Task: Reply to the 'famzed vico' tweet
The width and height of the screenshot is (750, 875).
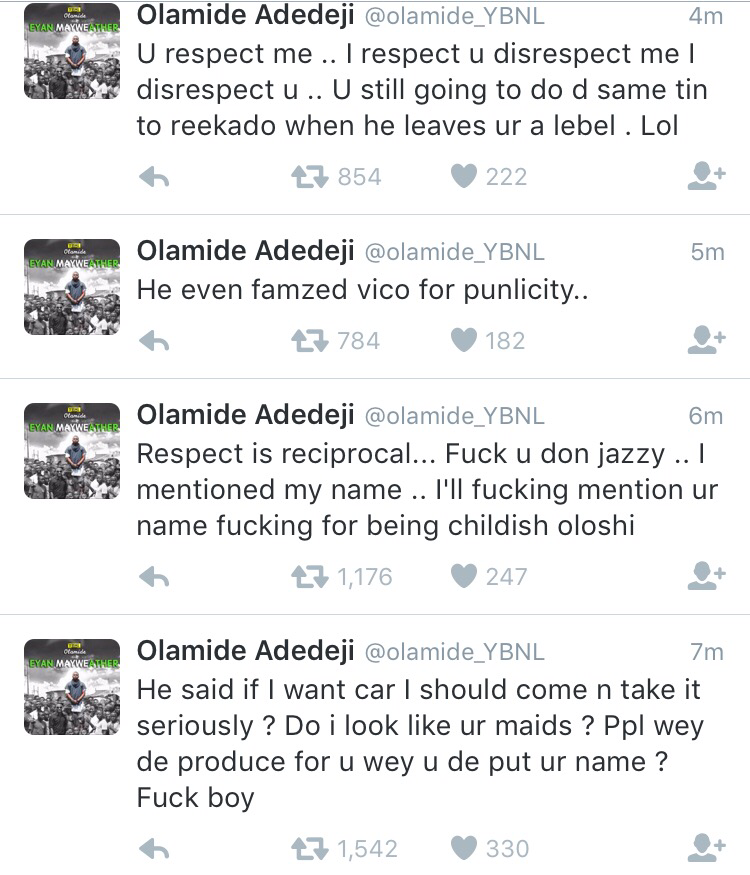Action: pos(153,341)
